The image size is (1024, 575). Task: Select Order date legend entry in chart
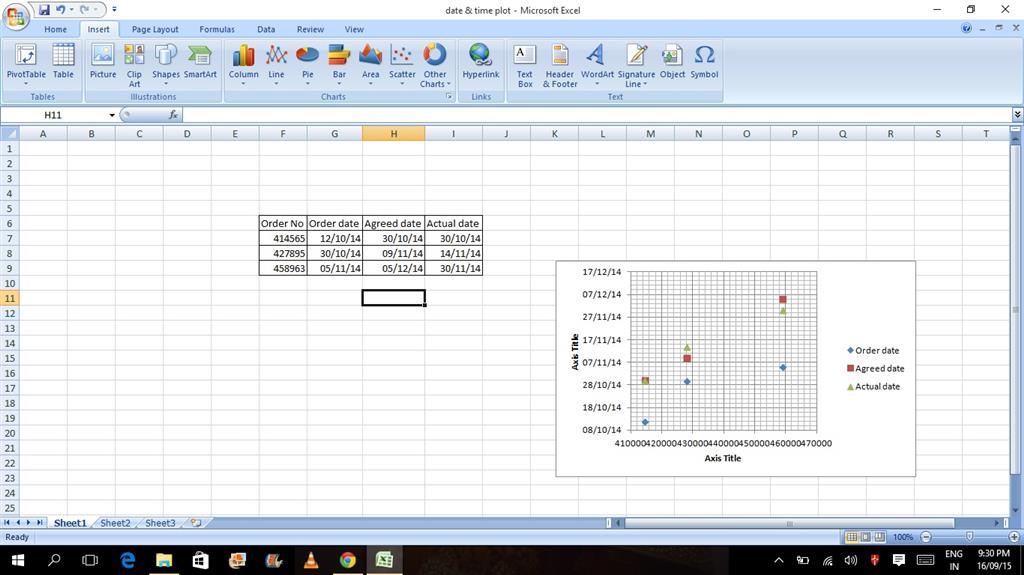tap(873, 350)
